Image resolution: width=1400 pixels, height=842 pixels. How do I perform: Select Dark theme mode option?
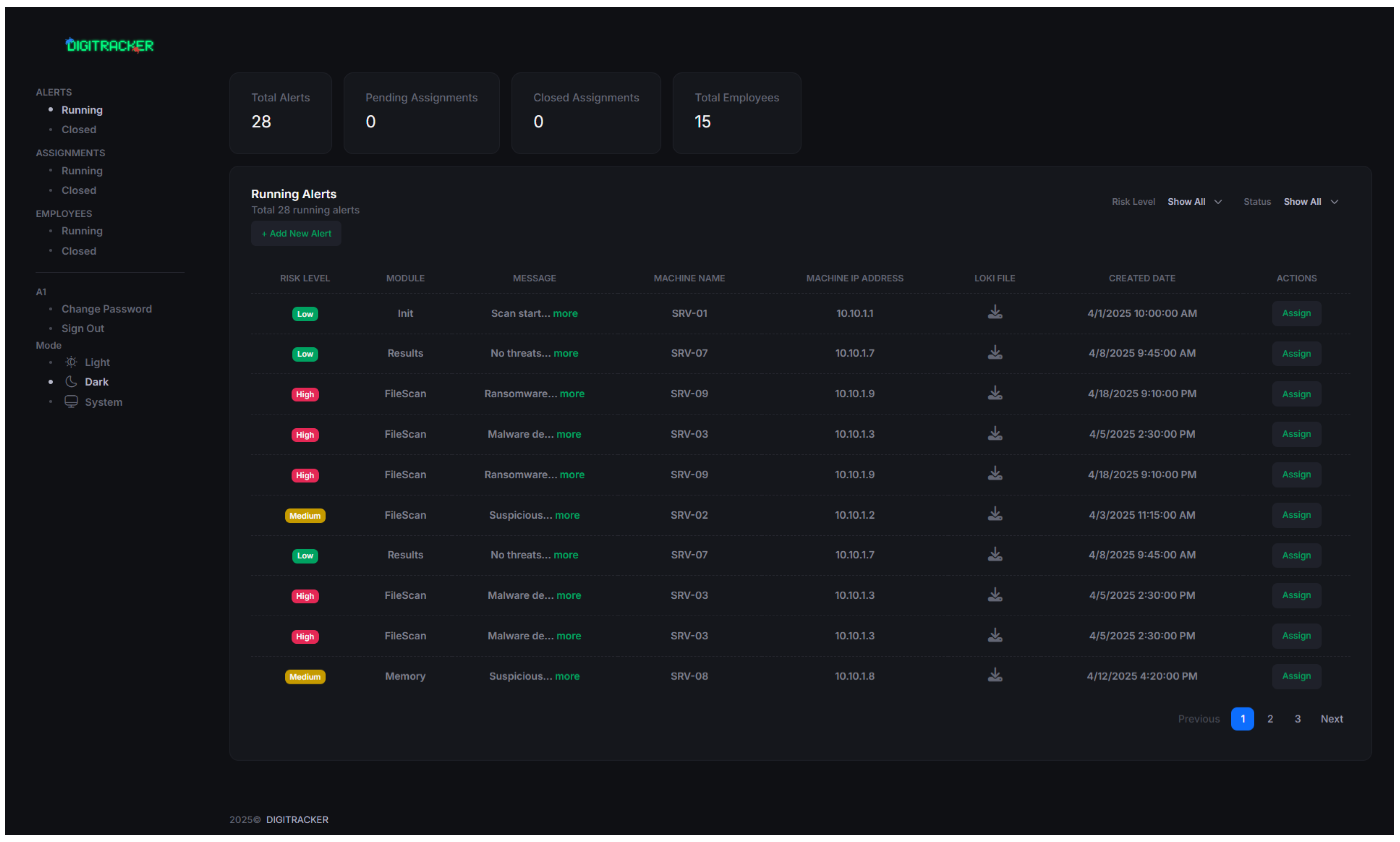(x=96, y=382)
